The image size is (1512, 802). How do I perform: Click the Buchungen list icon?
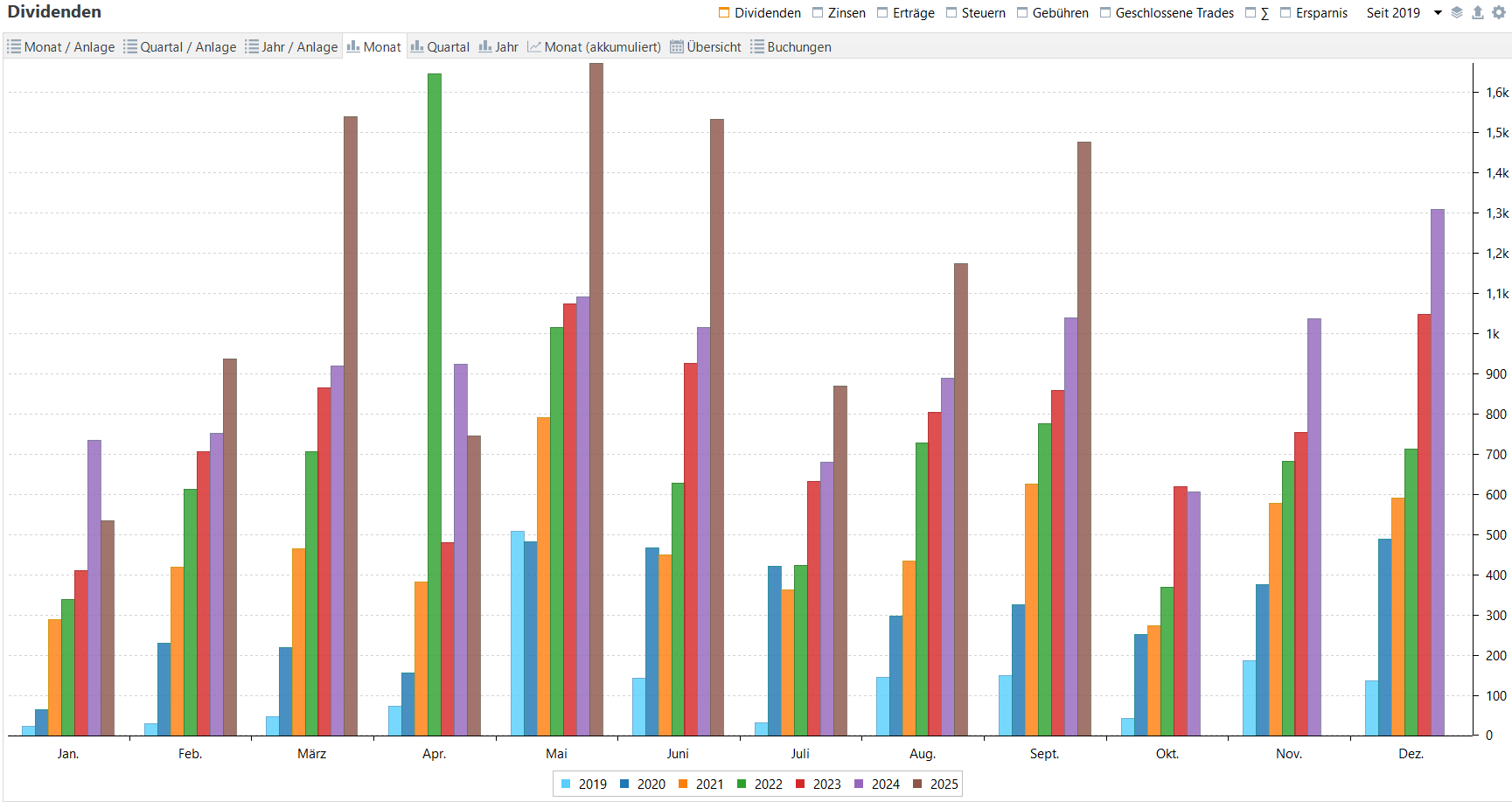coord(757,47)
